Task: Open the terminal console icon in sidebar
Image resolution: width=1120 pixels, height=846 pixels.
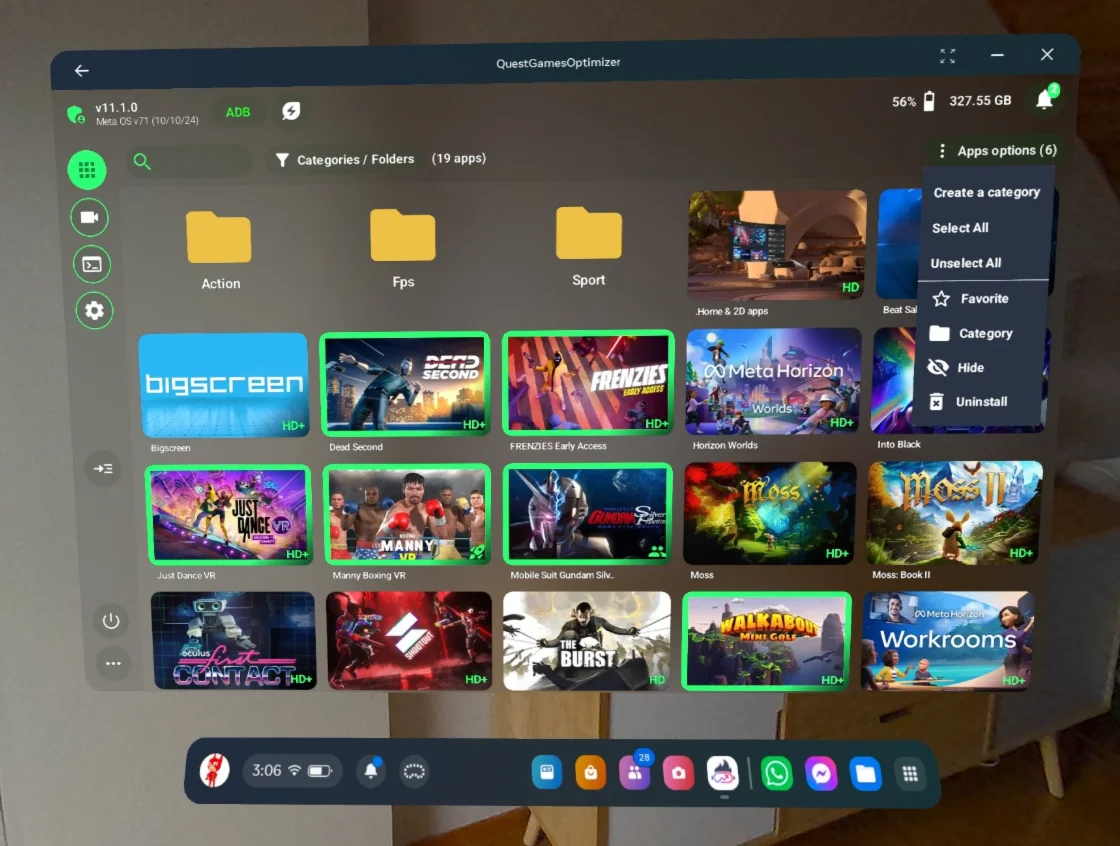Action: [91, 264]
